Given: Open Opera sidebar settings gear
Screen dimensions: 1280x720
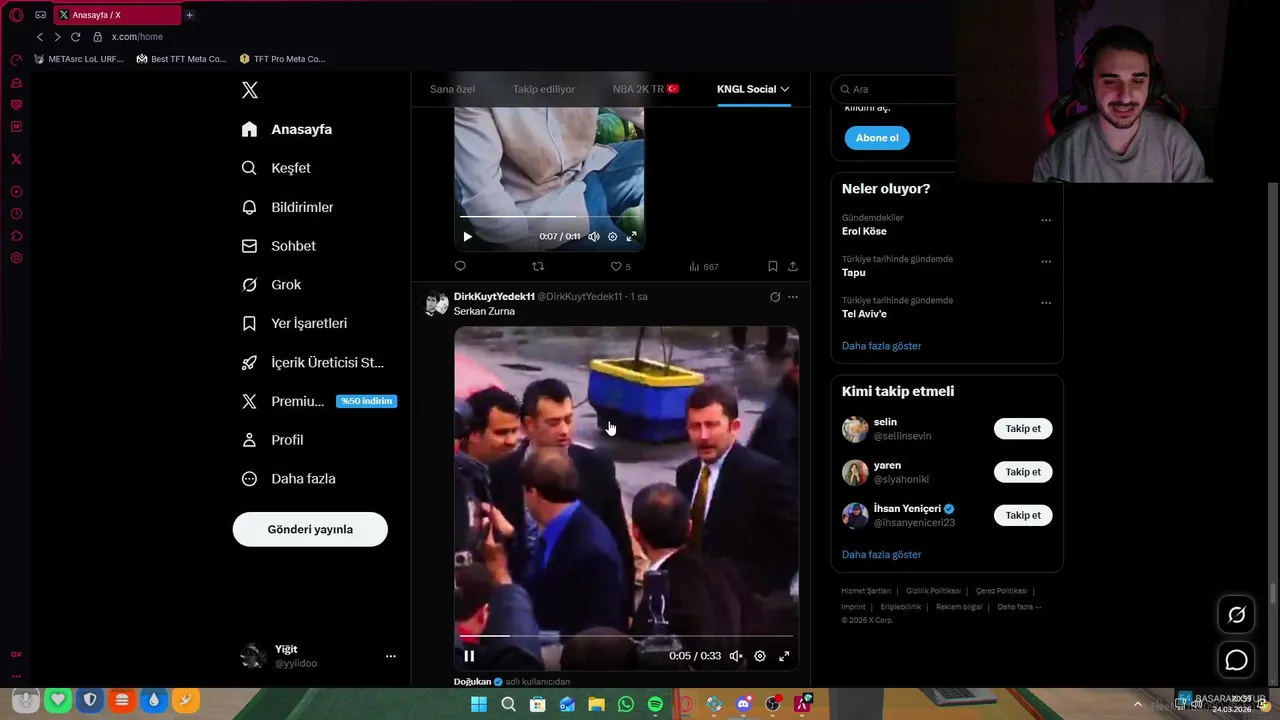Looking at the screenshot, I should pos(16,258).
